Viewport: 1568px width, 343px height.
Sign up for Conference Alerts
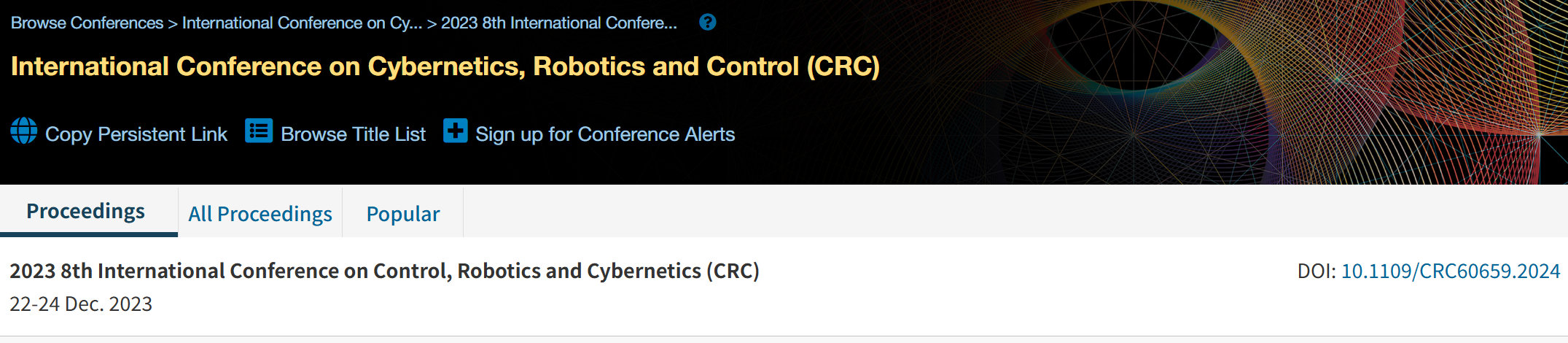(605, 134)
